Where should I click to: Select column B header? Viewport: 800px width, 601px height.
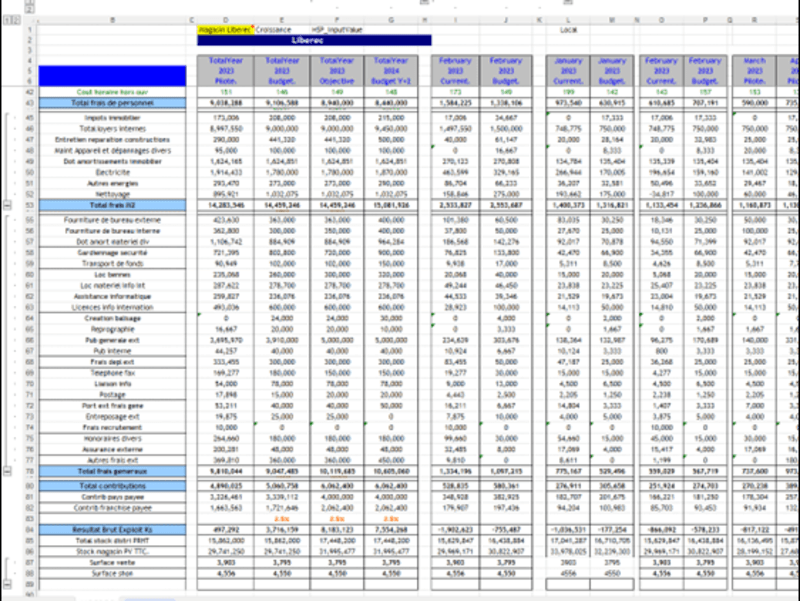click(112, 20)
